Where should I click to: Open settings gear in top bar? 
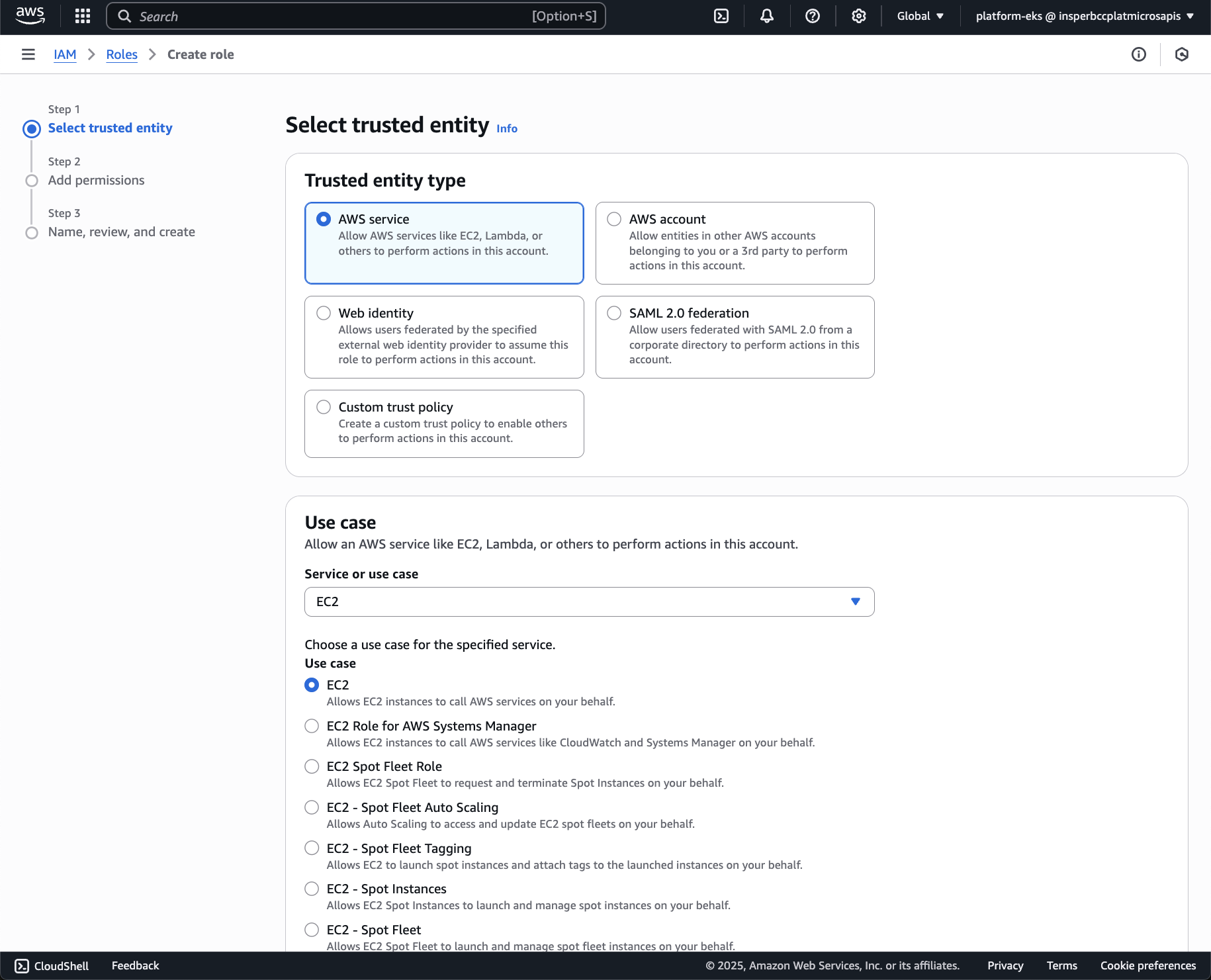pos(859,16)
